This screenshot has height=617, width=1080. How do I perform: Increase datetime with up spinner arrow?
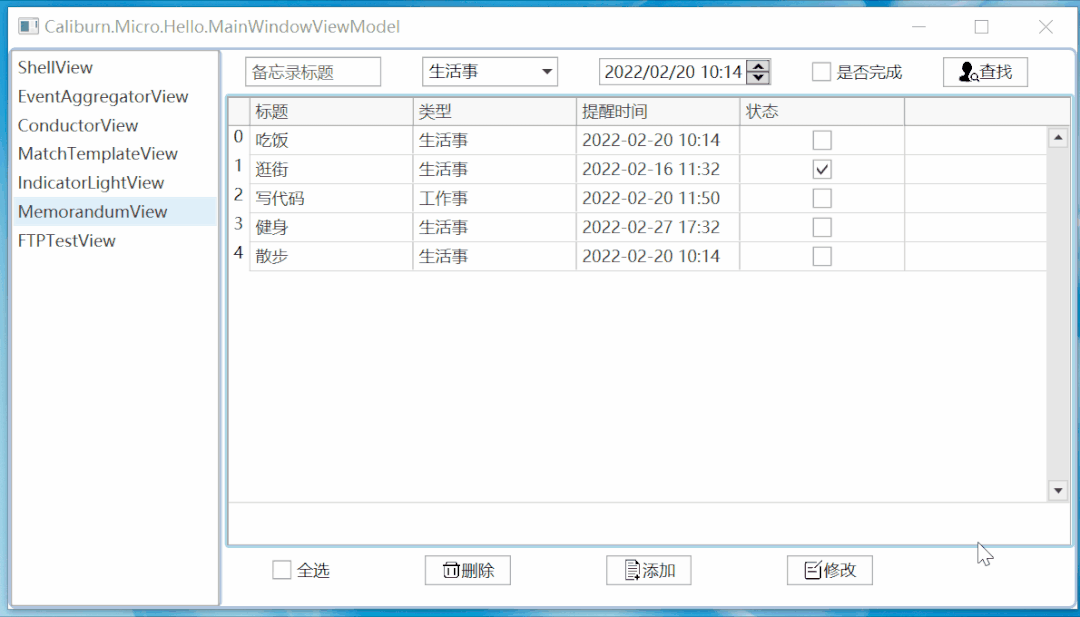758,66
